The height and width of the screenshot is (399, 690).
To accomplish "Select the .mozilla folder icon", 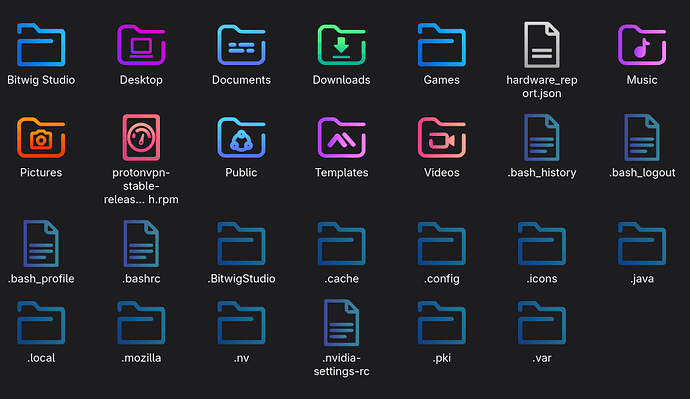I will click(x=141, y=322).
